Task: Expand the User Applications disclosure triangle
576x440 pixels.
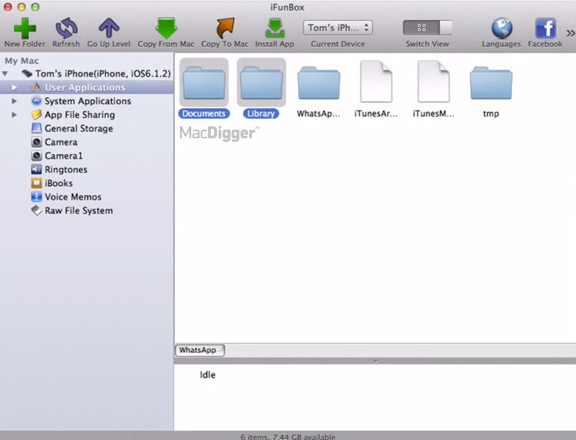Action: (x=14, y=87)
